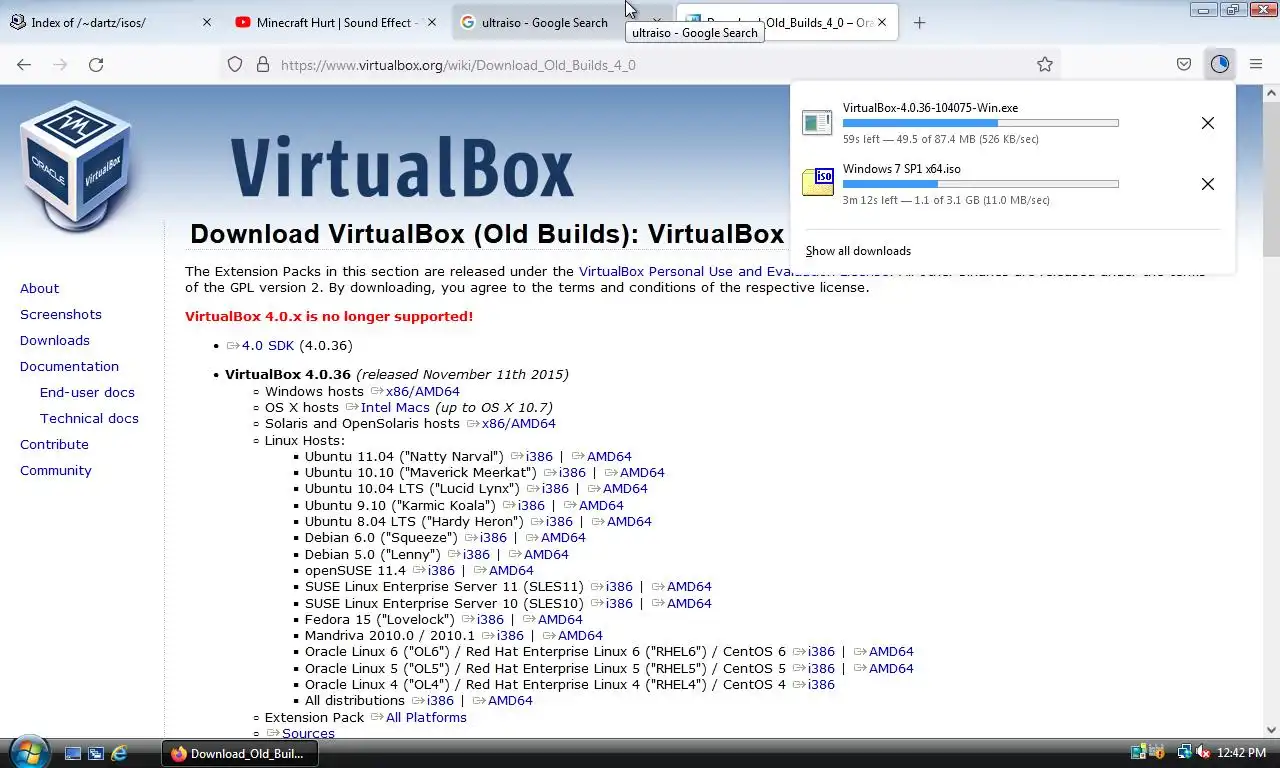The image size is (1280, 768).
Task: Click the Windows 7 ISO download progress bar
Action: pos(980,184)
